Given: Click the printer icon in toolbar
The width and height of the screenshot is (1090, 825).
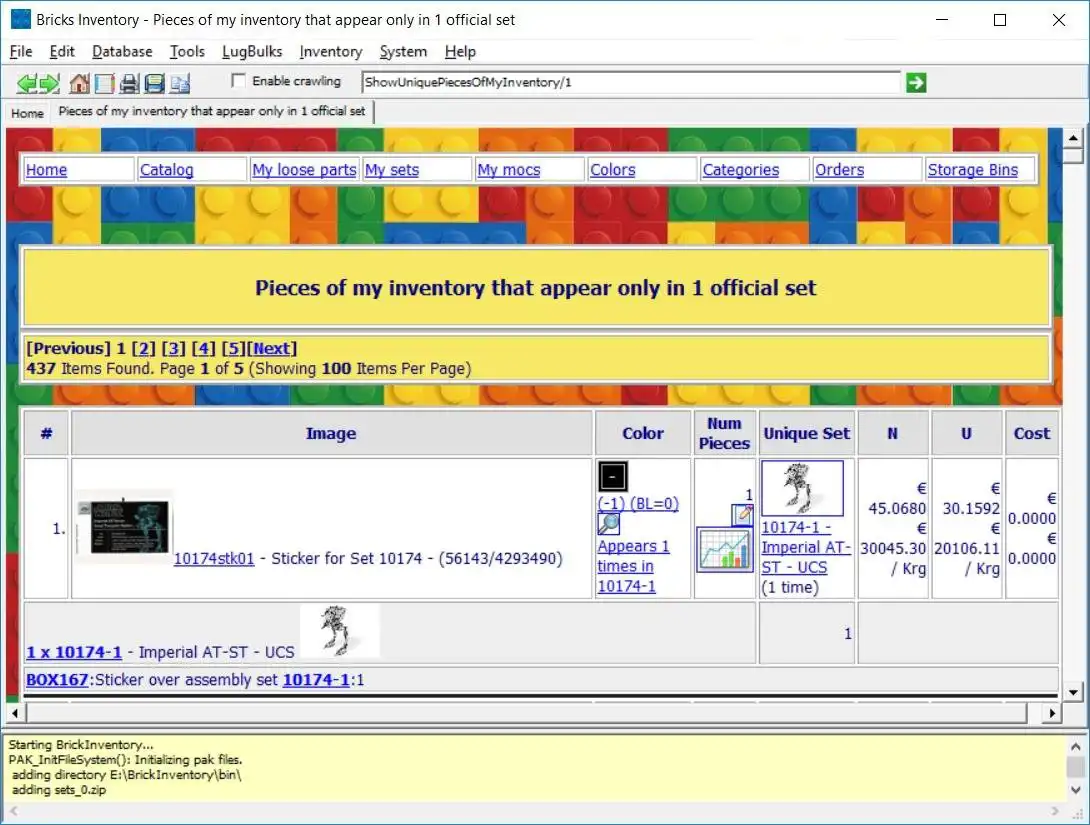Looking at the screenshot, I should (129, 83).
